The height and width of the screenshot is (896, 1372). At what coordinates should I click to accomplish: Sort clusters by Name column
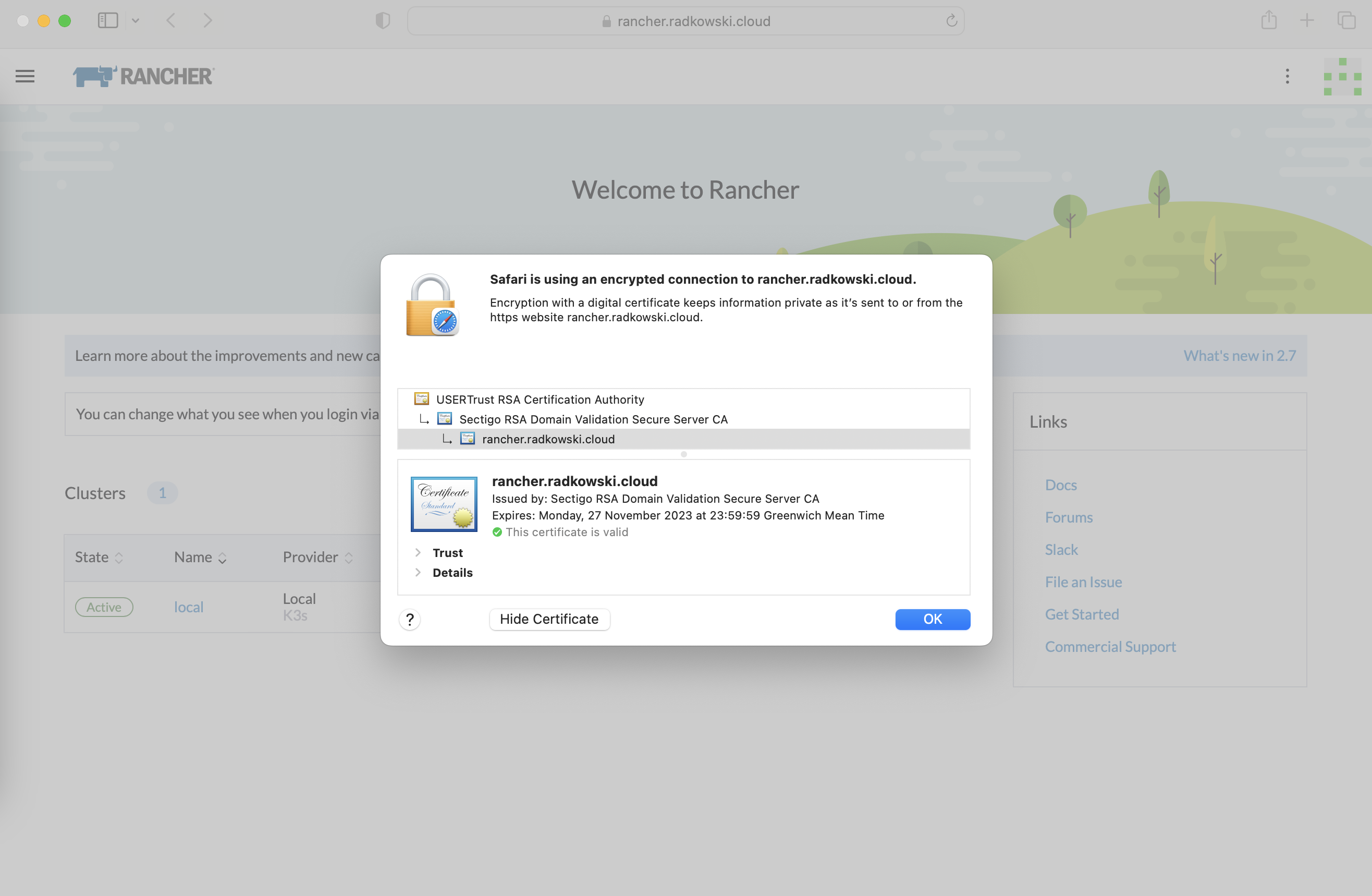200,558
